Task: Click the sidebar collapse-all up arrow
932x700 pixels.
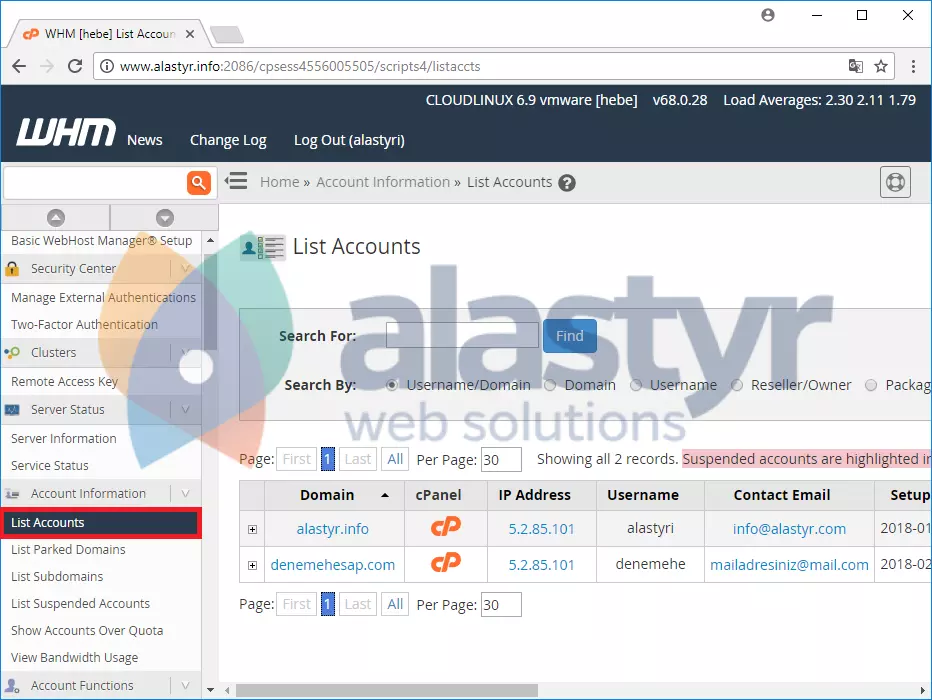Action: (56, 217)
